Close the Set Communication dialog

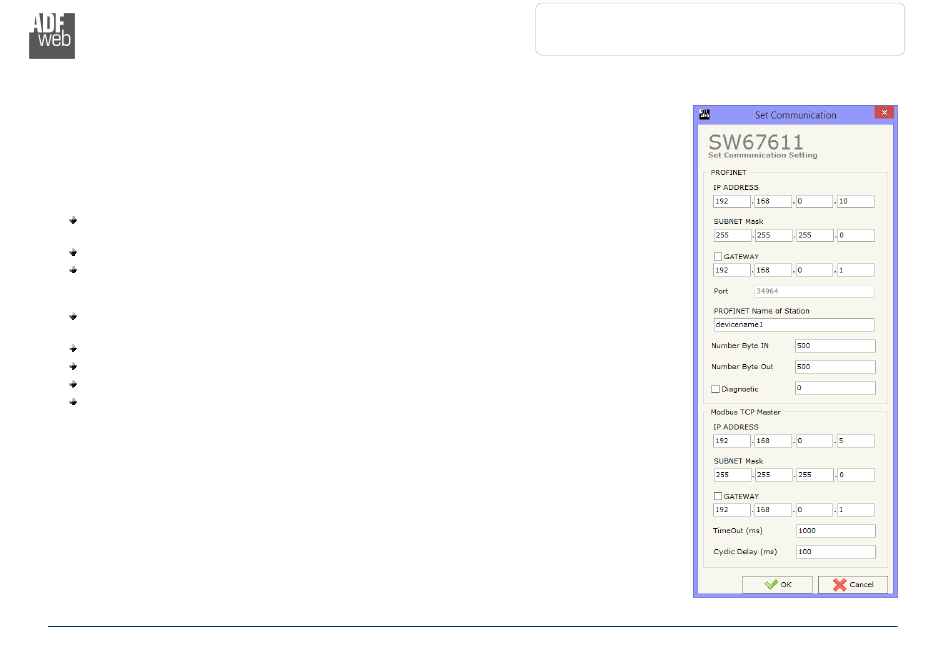(884, 113)
